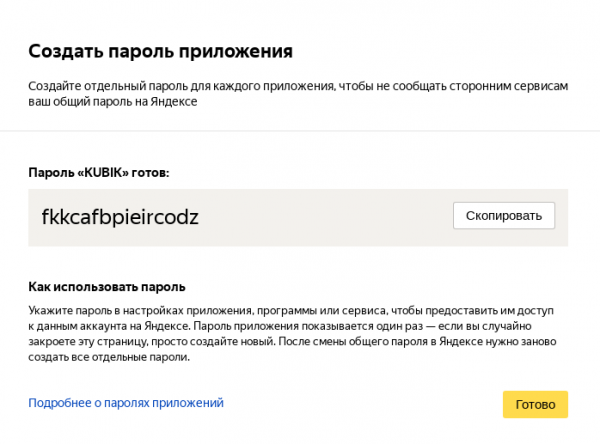Click the Пароль «KUBIK» готов label
This screenshot has height=444, width=600.
[99, 172]
